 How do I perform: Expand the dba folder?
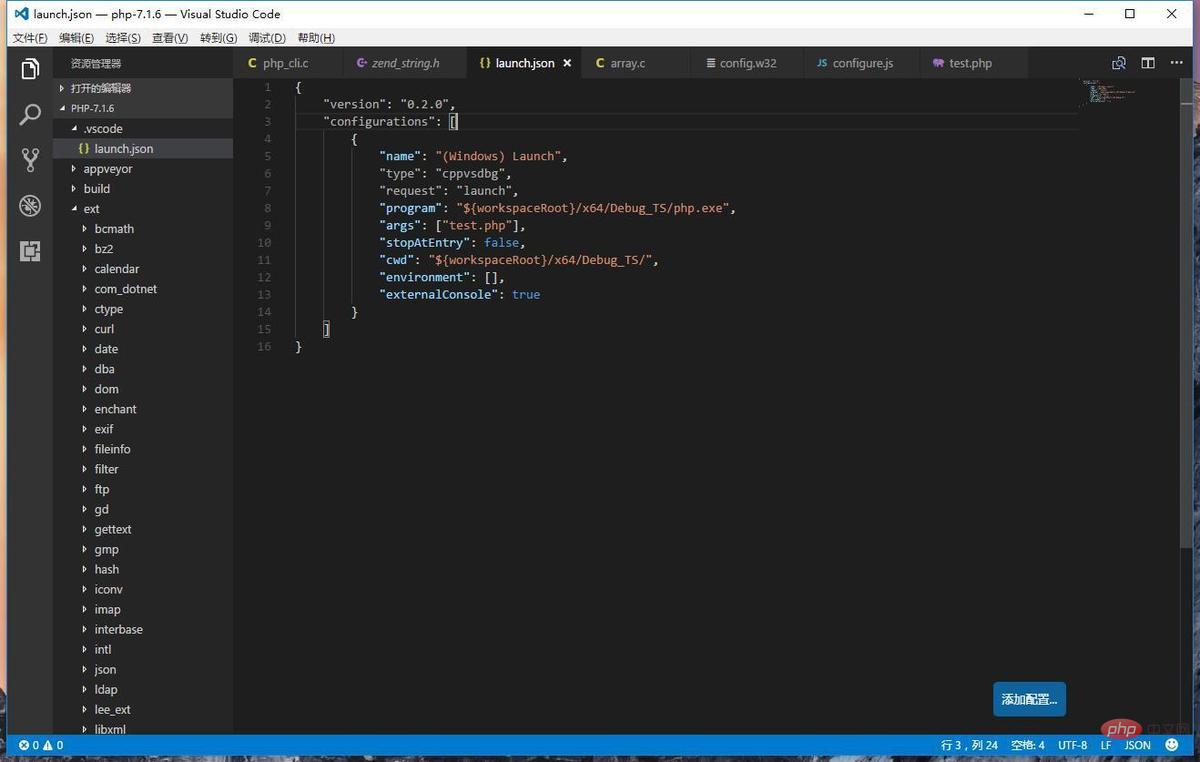coord(143,369)
